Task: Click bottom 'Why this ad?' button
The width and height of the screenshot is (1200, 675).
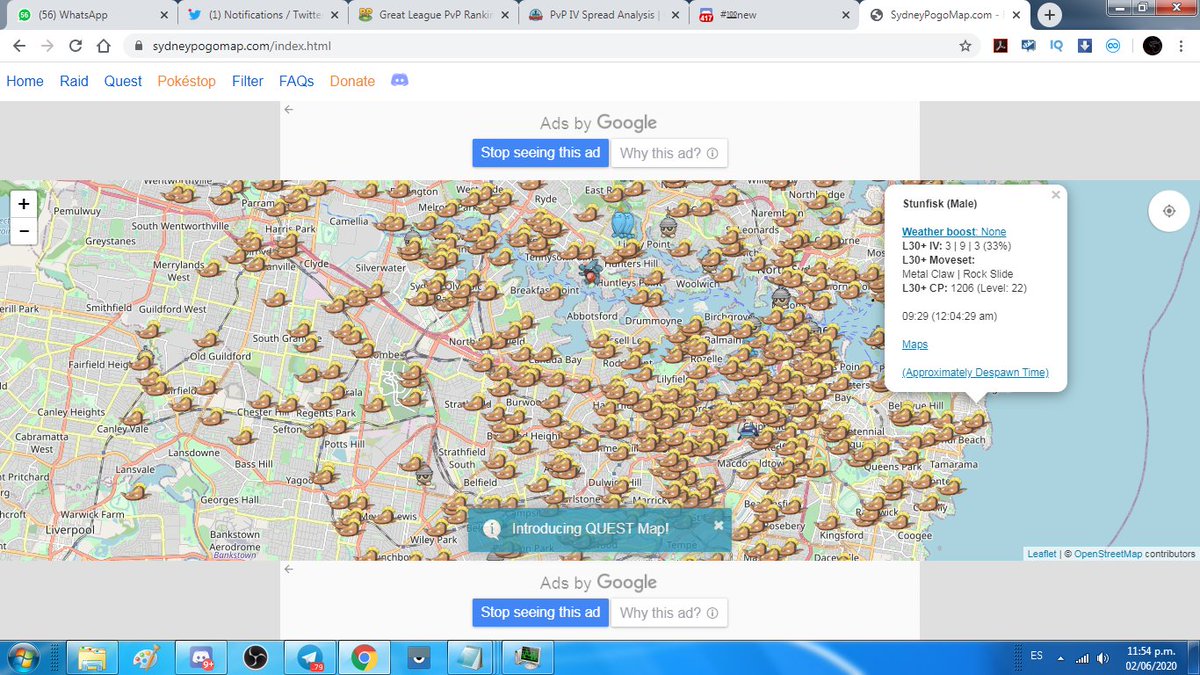Action: (x=669, y=612)
